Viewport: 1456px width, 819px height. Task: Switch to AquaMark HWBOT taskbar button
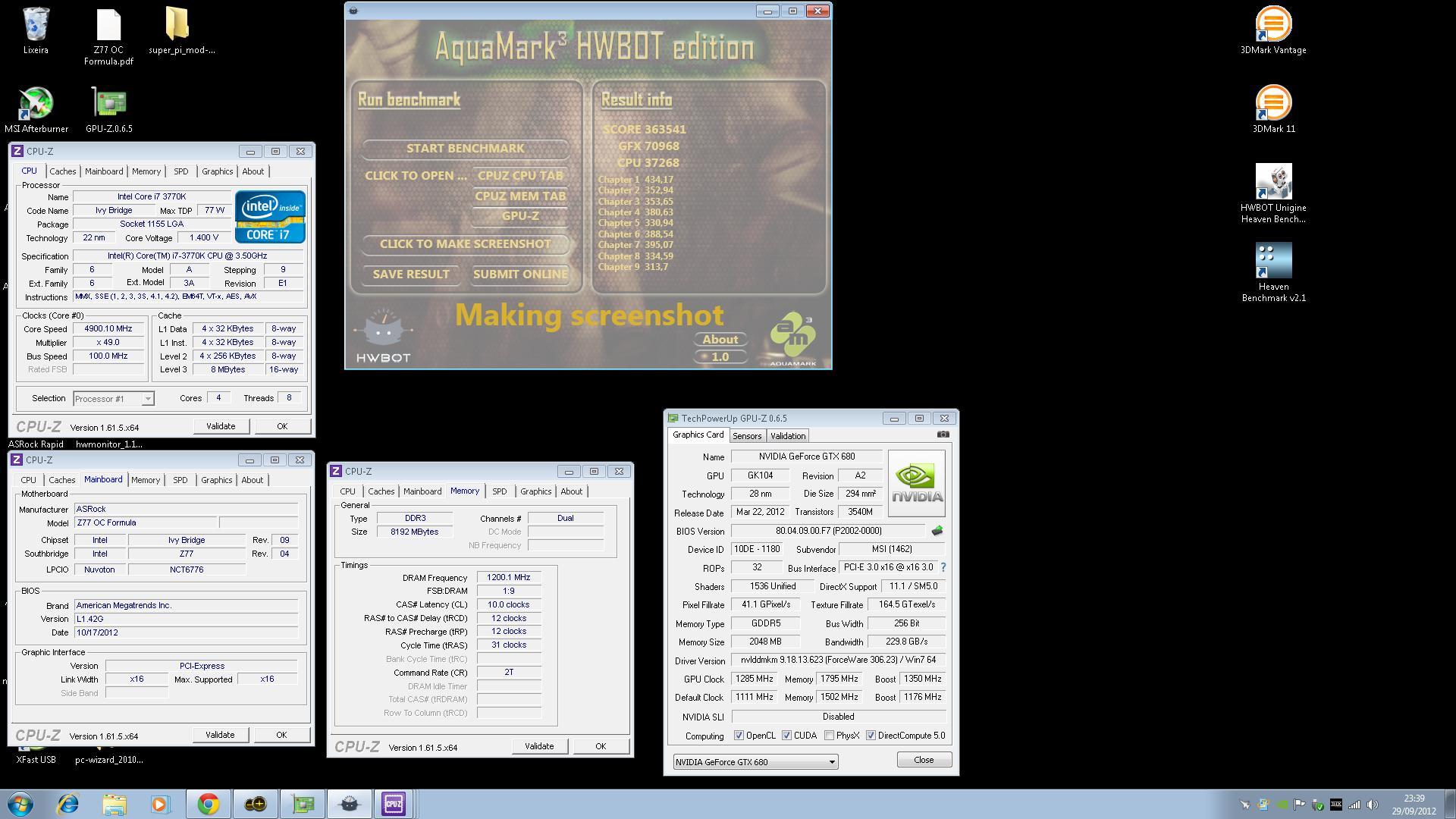[349, 804]
